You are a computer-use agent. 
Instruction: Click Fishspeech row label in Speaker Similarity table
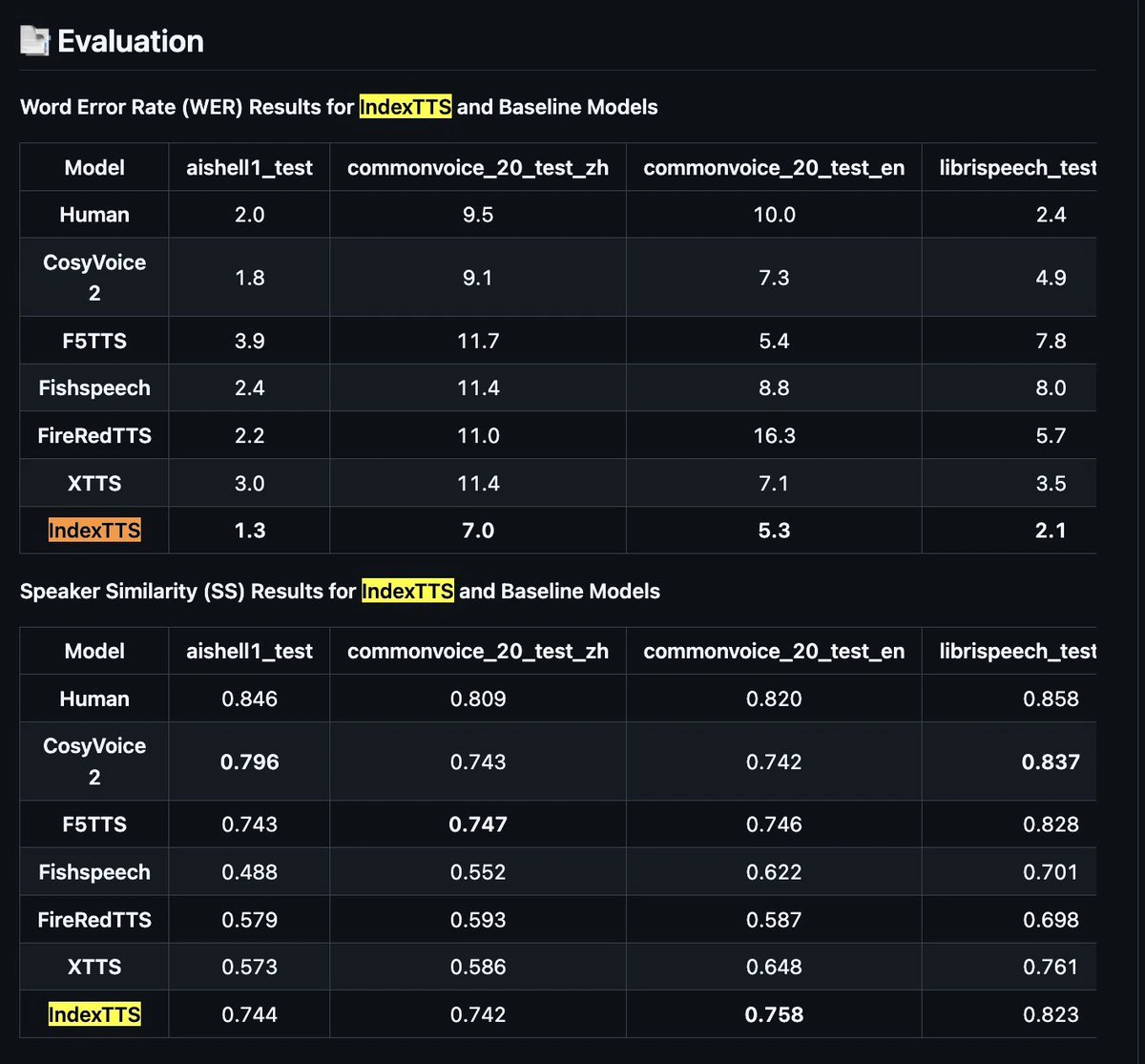[94, 872]
